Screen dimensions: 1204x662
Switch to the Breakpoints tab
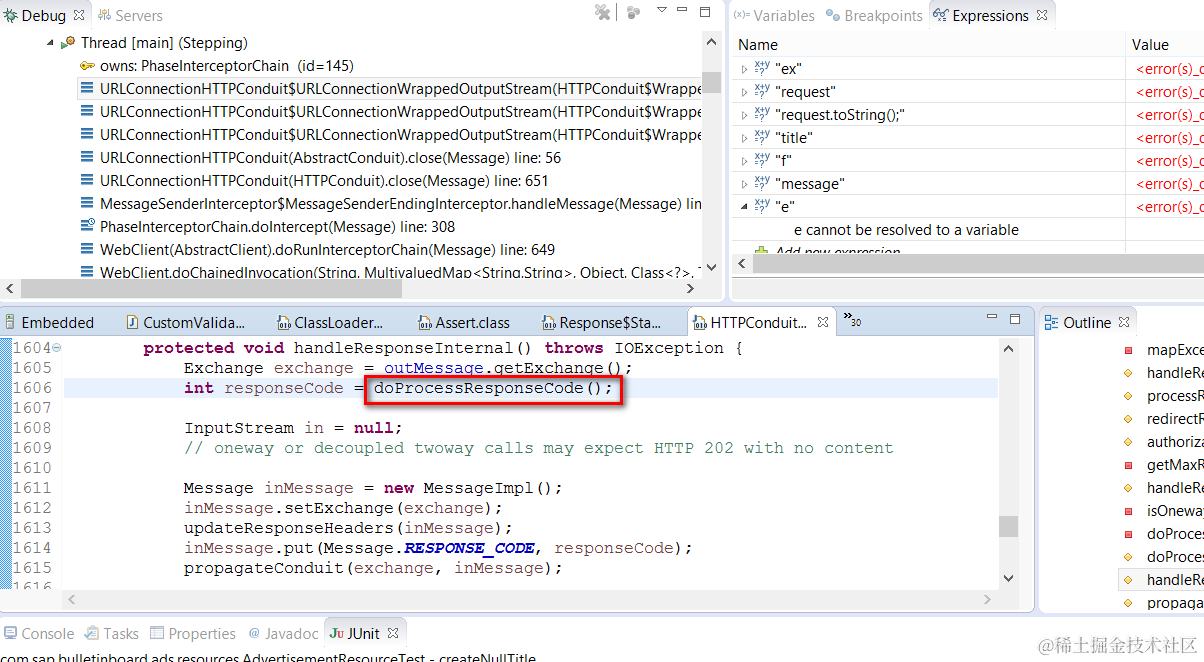873,16
